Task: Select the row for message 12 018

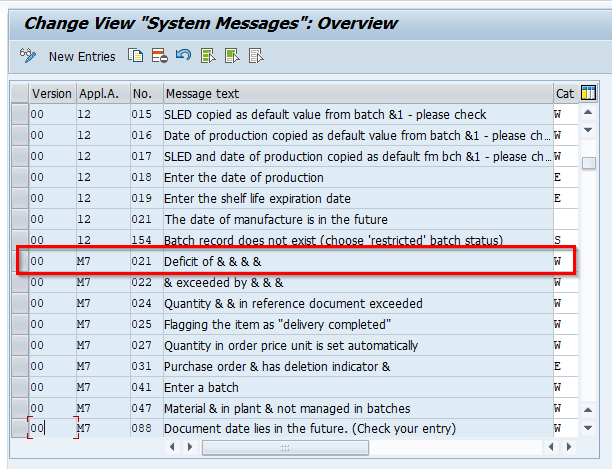Action: click(20, 178)
